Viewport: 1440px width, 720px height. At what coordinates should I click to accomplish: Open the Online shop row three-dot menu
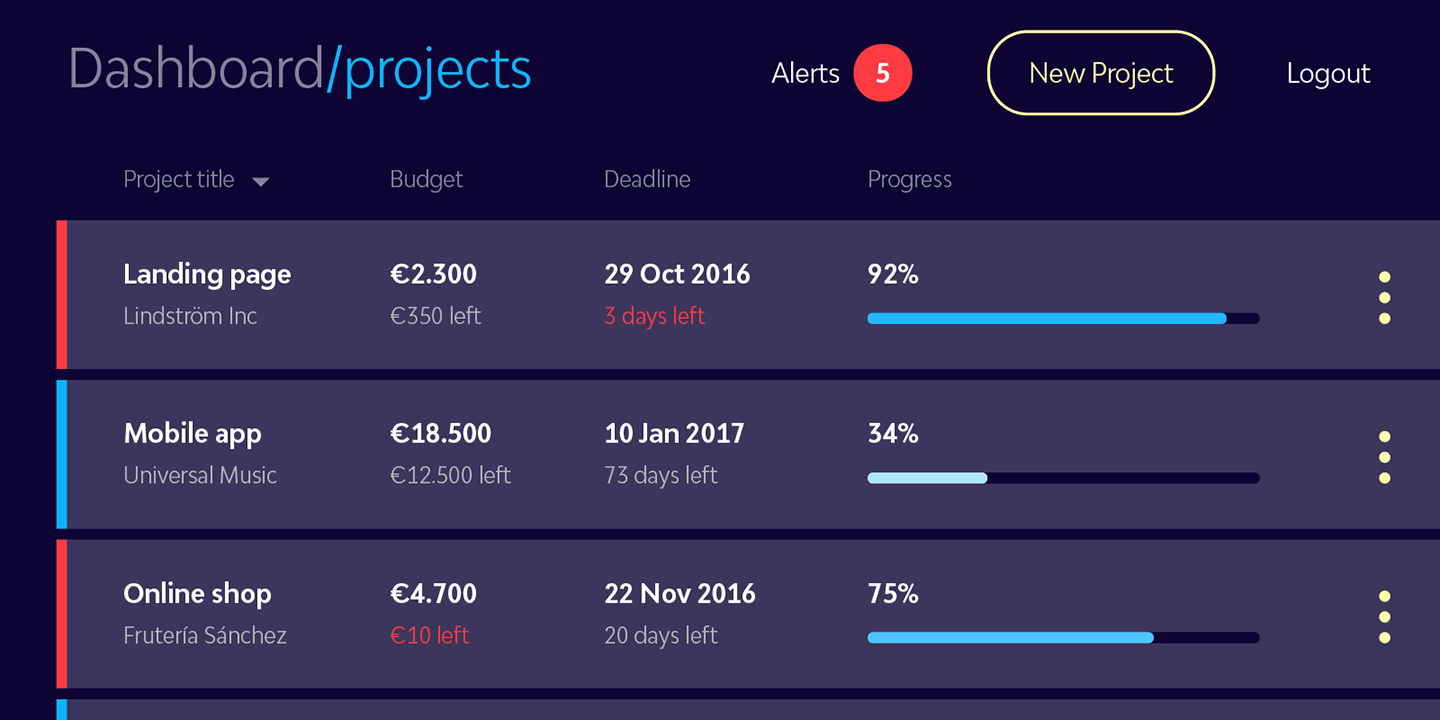1384,617
